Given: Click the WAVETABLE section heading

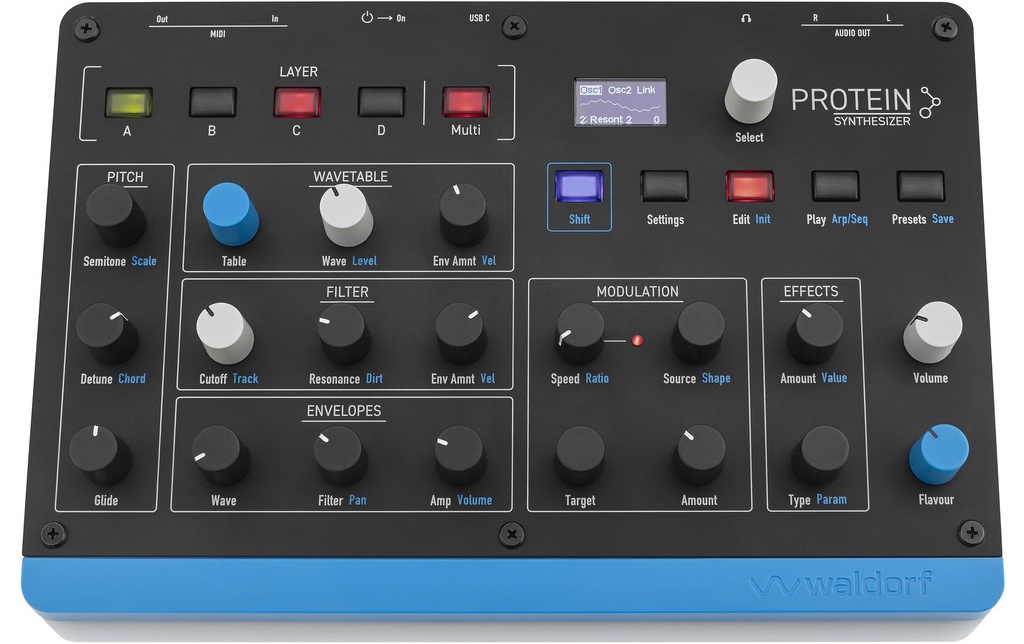Looking at the screenshot, I should 350,176.
